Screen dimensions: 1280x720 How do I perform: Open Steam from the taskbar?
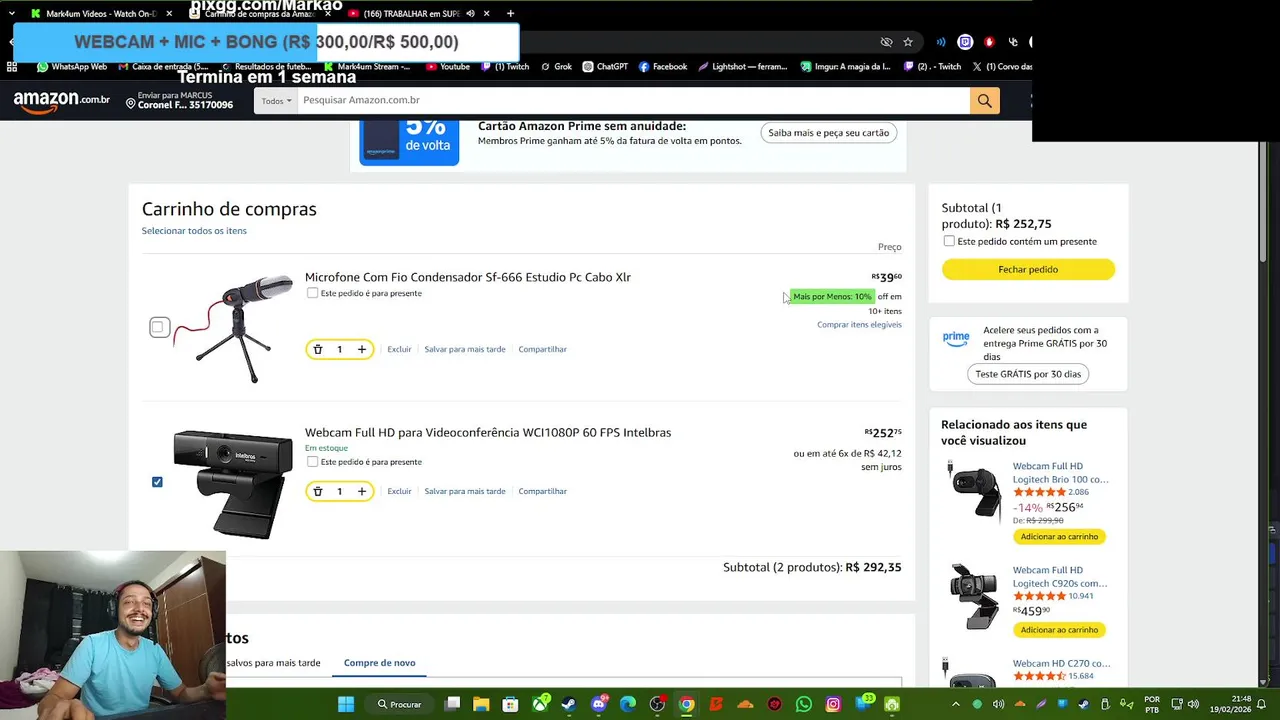coord(569,704)
